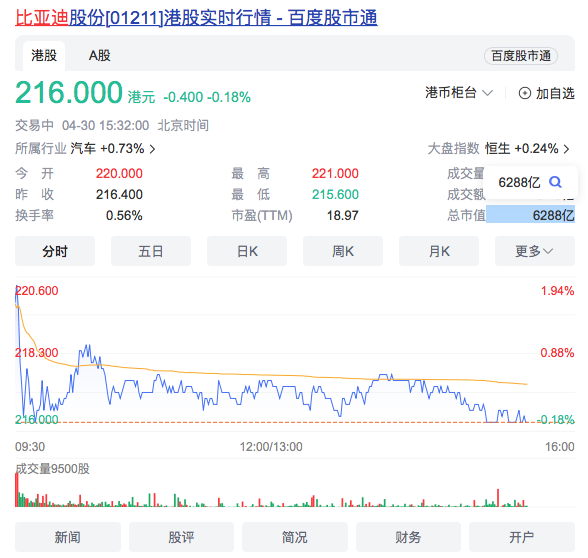Click the 百度股市通 pill button
Image resolution: width=588 pixels, height=558 pixels.
pos(521,56)
